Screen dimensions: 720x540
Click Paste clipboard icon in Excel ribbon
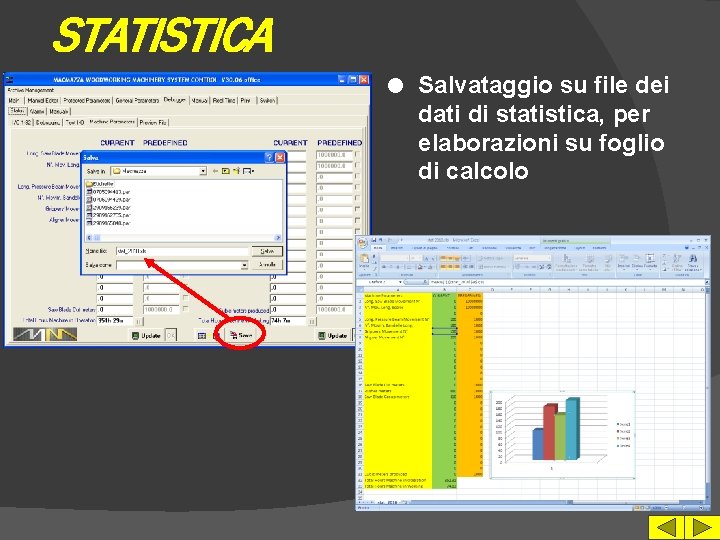click(364, 260)
